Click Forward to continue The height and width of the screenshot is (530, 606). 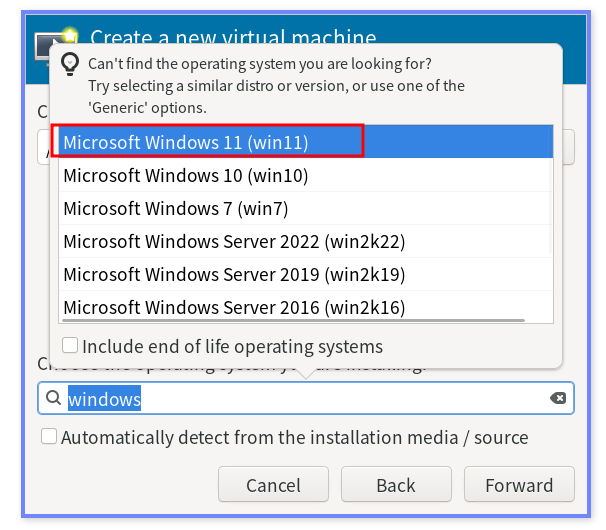click(x=519, y=485)
